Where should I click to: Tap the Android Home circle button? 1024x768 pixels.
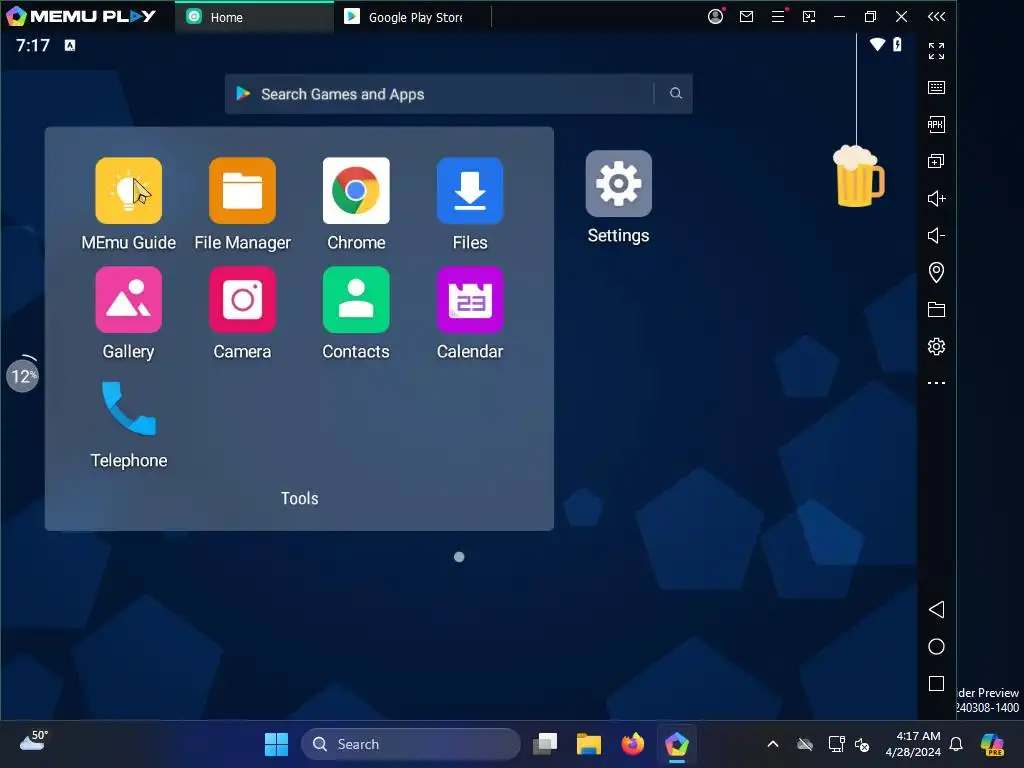[x=936, y=647]
